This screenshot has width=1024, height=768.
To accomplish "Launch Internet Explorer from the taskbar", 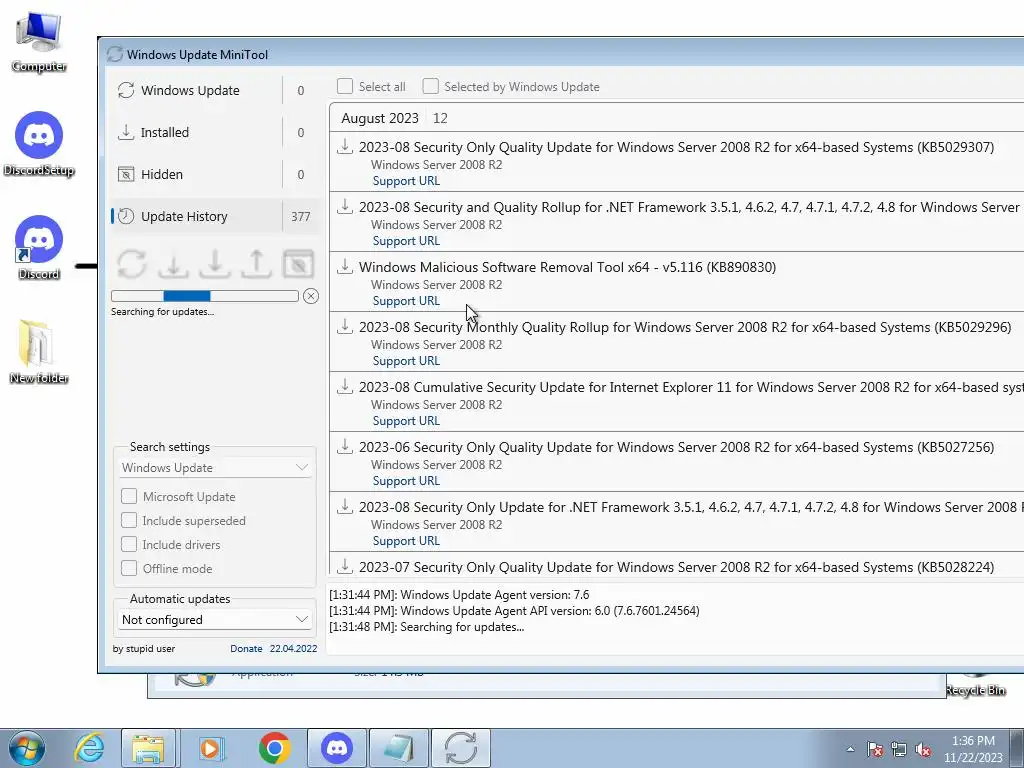I will tap(89, 748).
